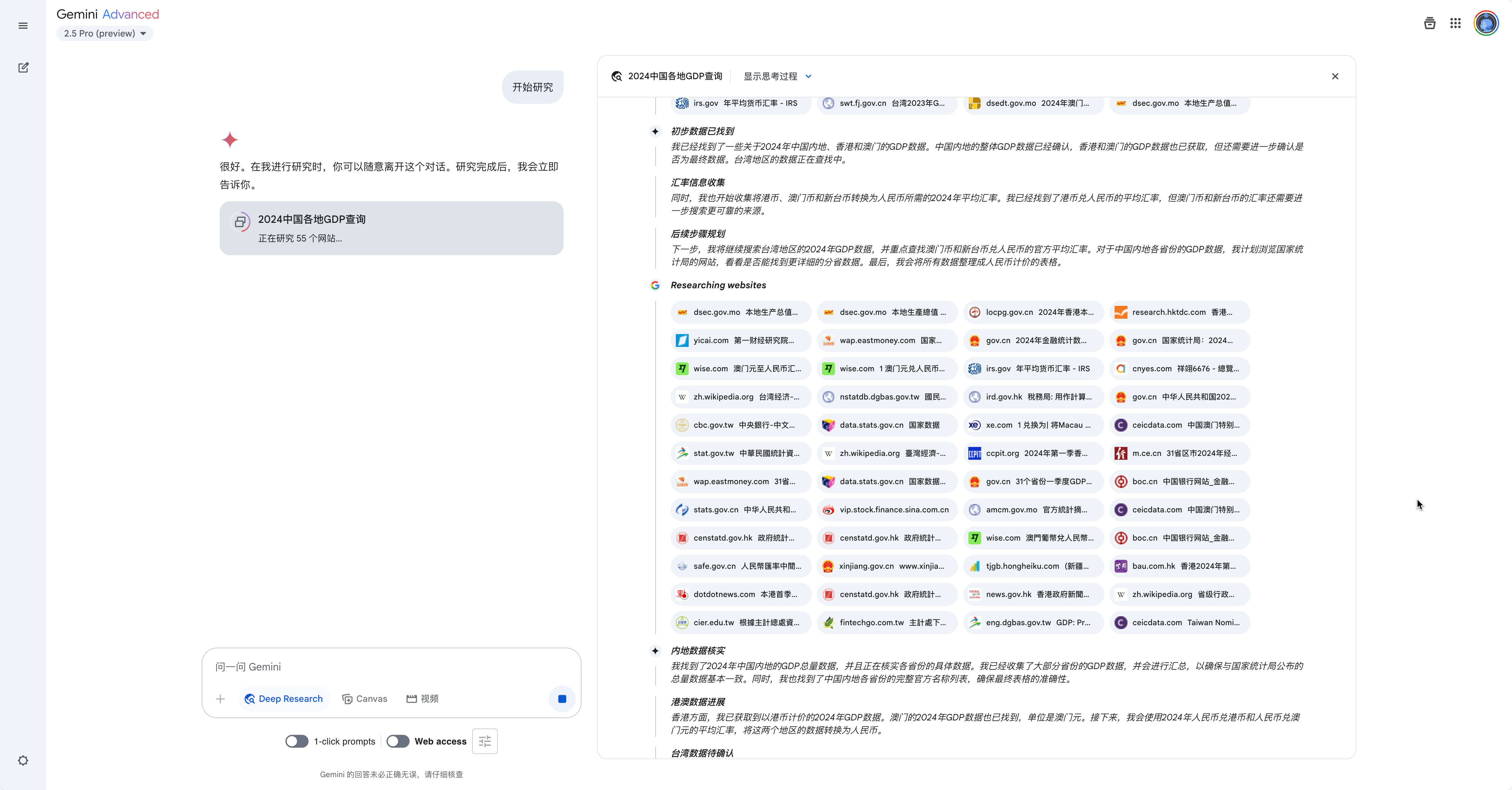Open the cnyes.com 祥翊6676 source

[1179, 369]
